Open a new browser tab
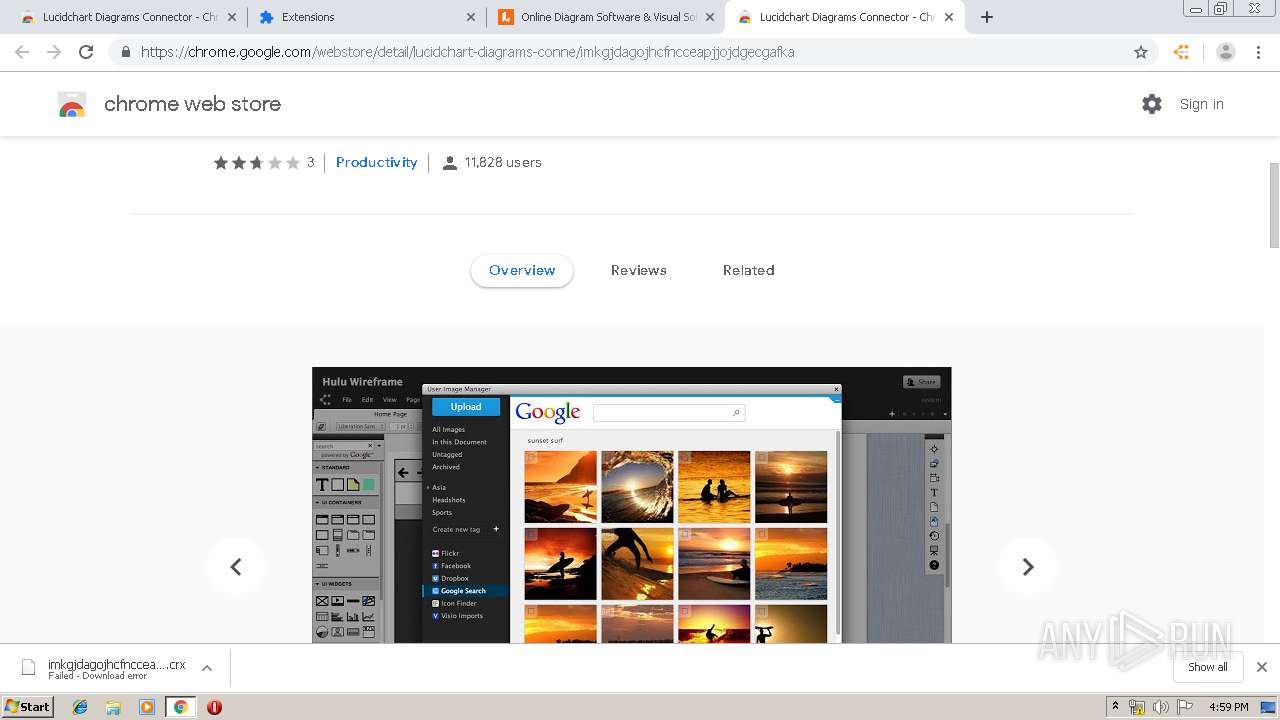Screen dimensions: 1280x720 [x=987, y=17]
